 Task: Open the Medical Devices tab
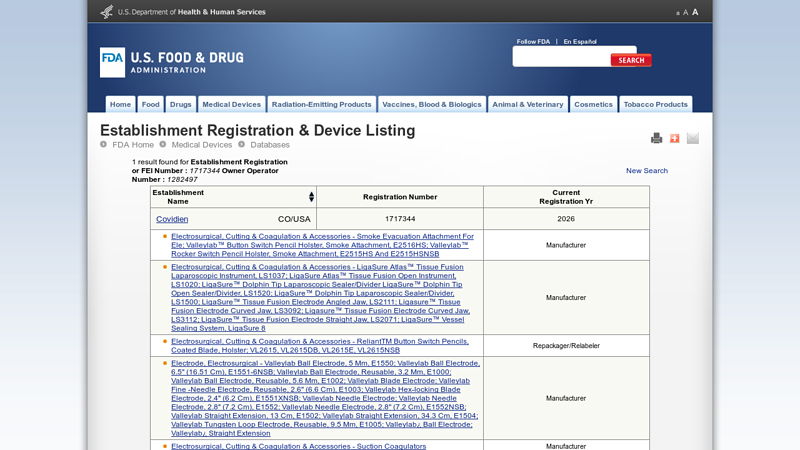point(232,104)
